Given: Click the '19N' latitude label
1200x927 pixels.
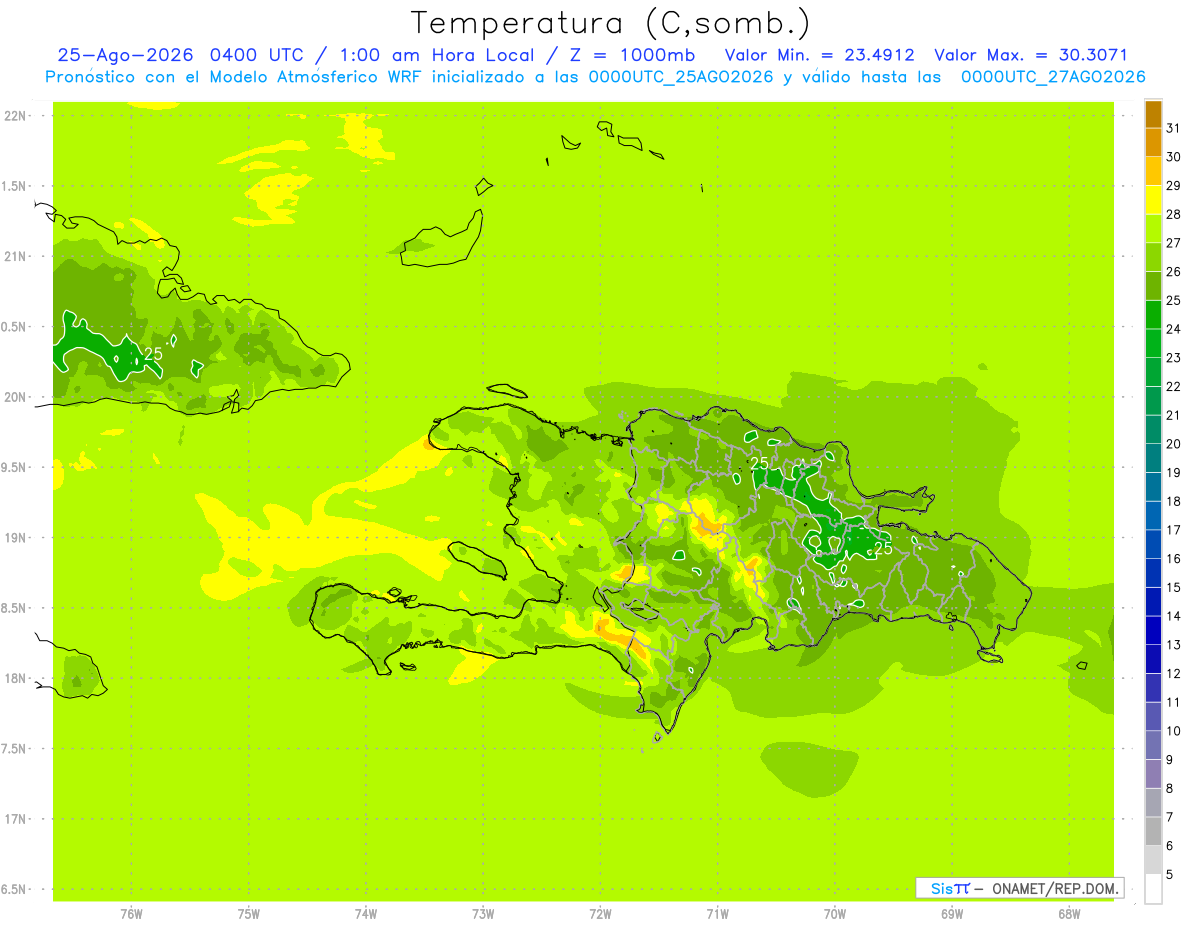Looking at the screenshot, I should tap(15, 538).
